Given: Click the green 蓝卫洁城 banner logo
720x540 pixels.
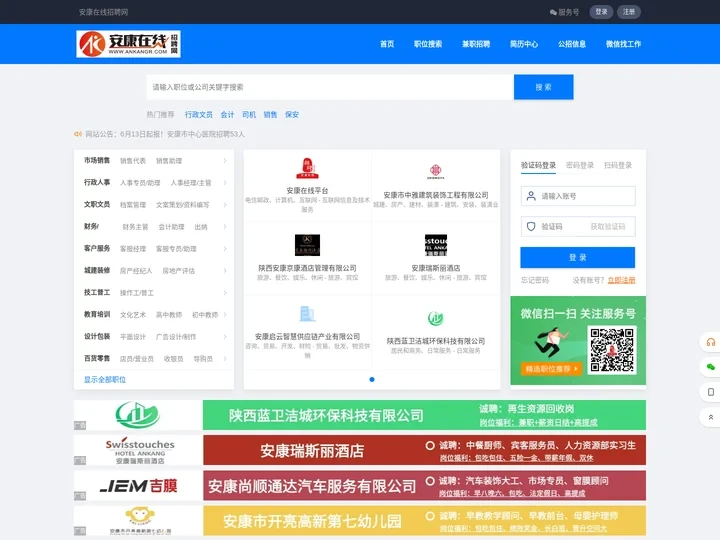Looking at the screenshot, I should coord(137,415).
